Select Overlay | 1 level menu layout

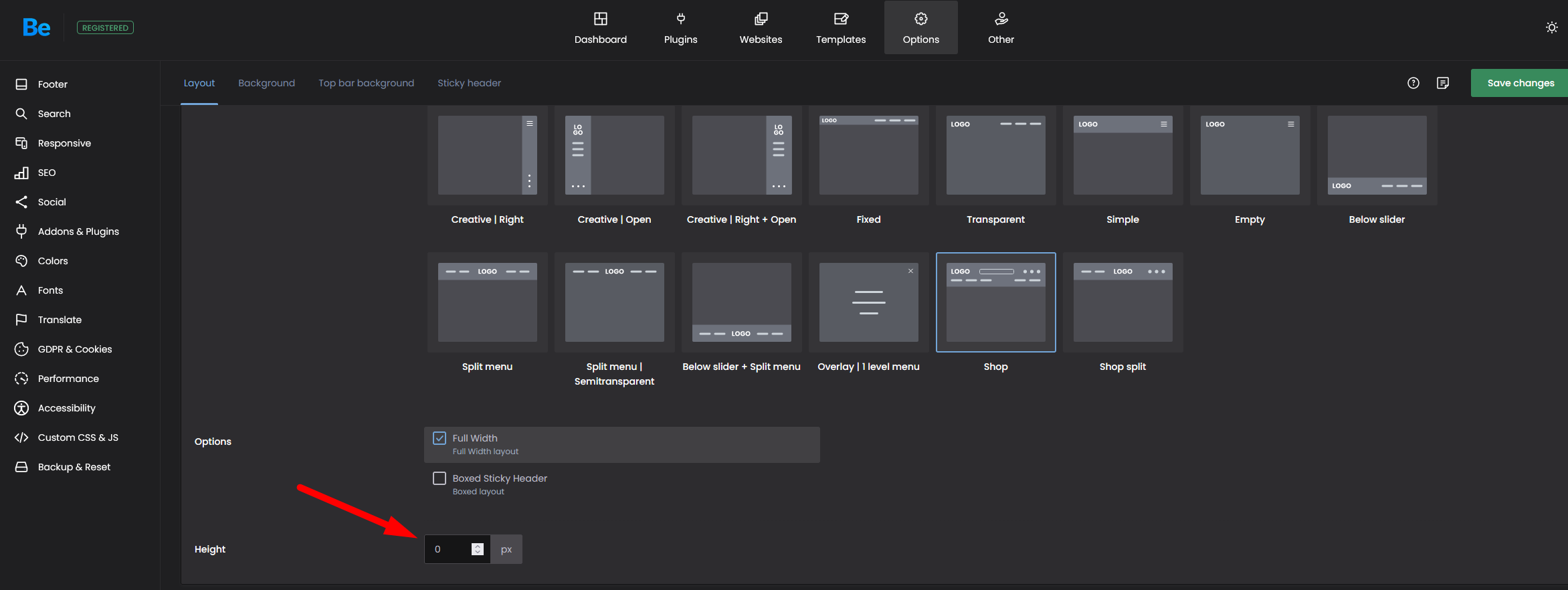tap(869, 302)
